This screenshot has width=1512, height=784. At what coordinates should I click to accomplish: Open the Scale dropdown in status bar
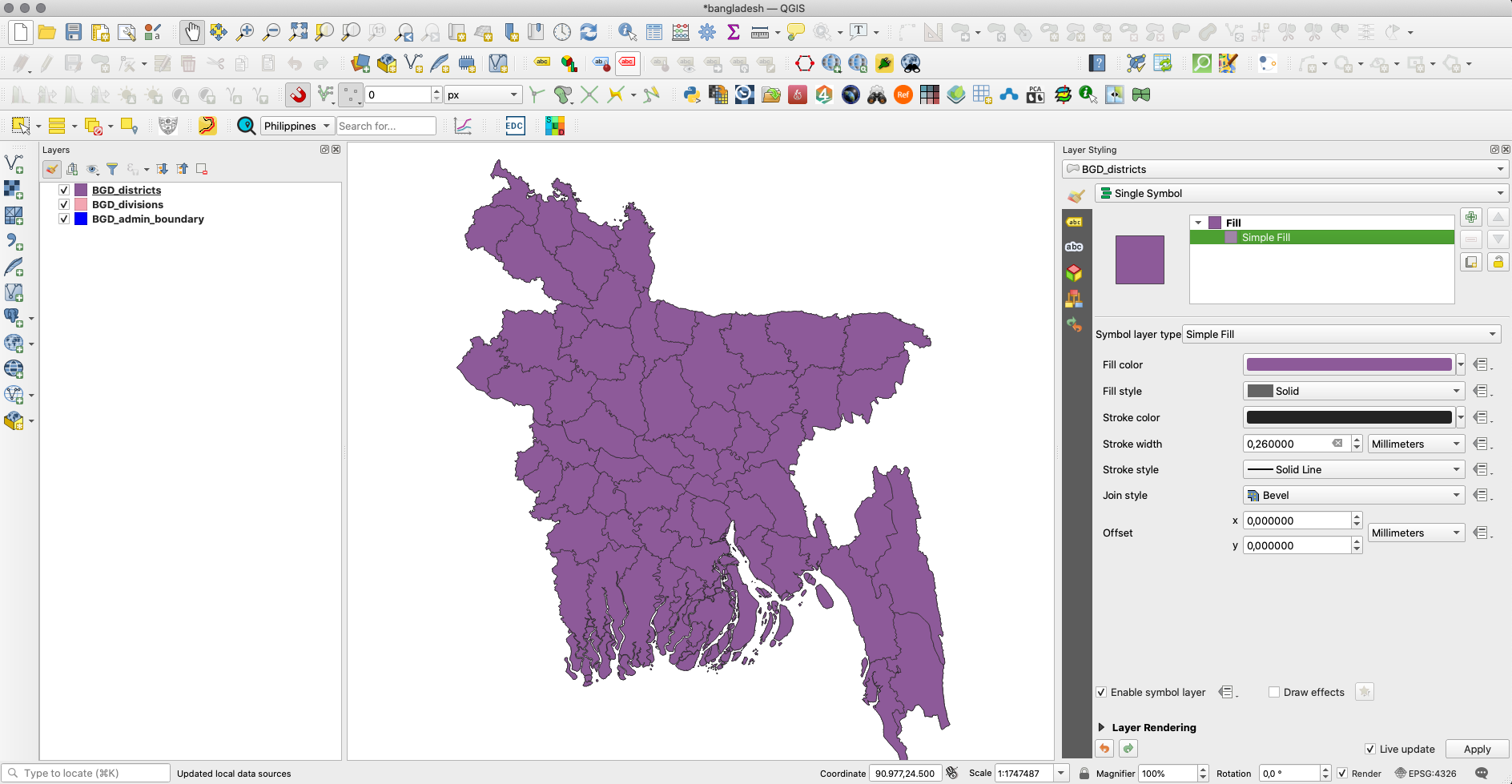pyautogui.click(x=1061, y=773)
